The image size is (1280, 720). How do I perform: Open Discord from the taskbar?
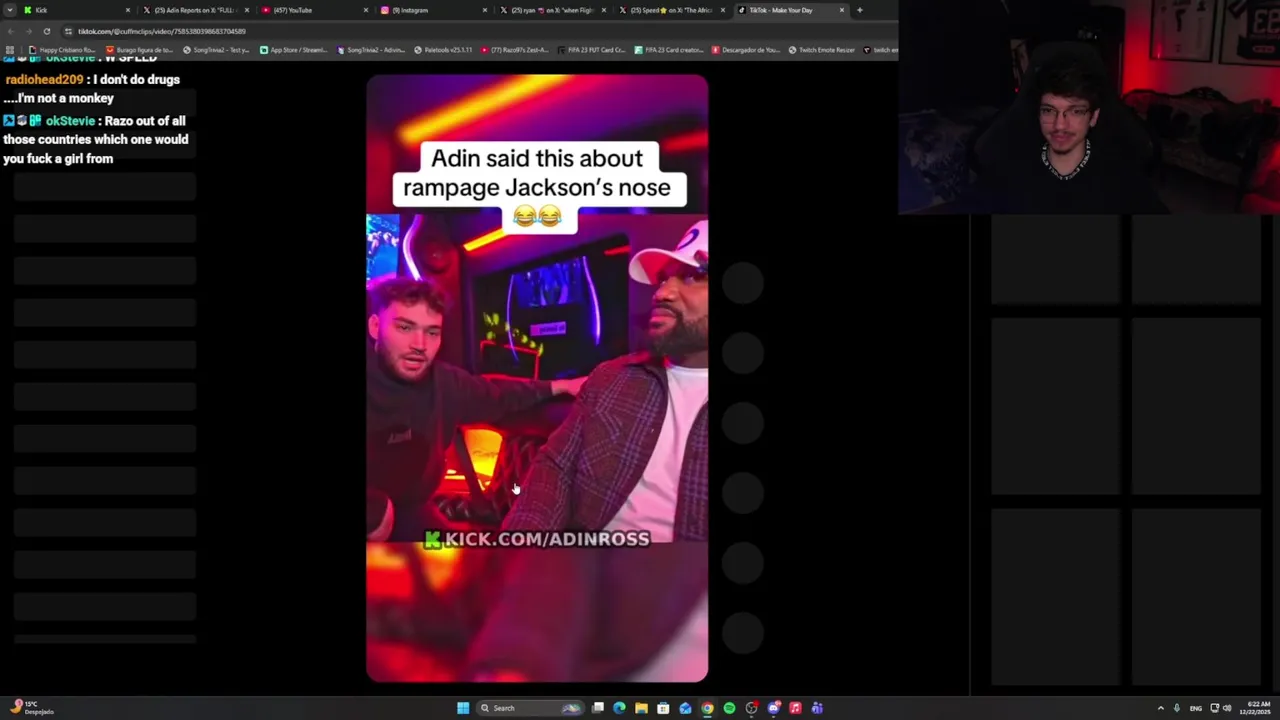(773, 708)
